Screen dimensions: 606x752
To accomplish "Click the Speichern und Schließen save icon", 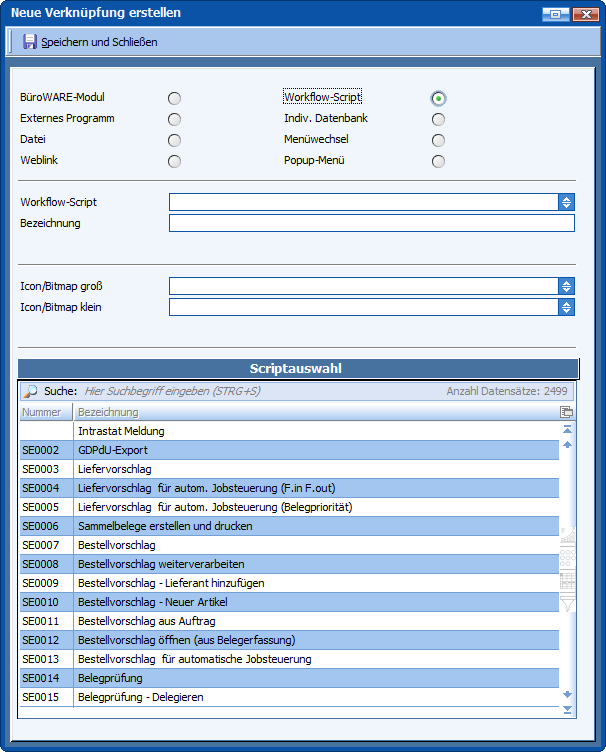I will tap(30, 42).
